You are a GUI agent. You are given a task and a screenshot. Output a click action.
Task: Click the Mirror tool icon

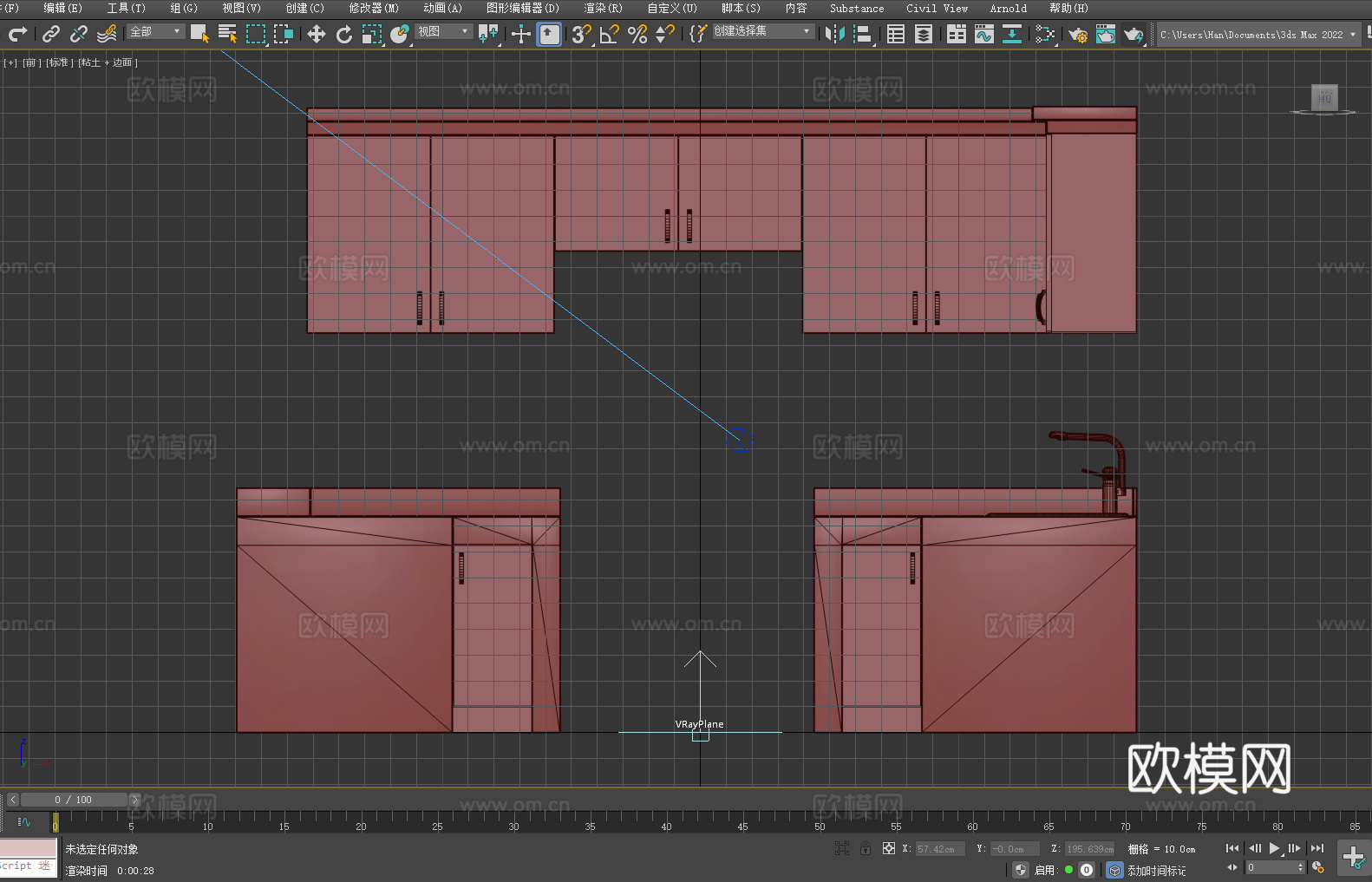pyautogui.click(x=835, y=34)
